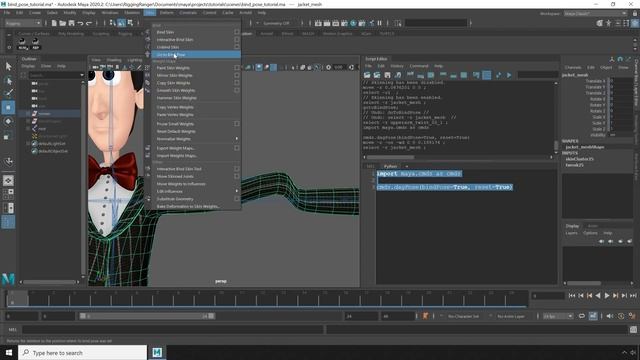This screenshot has height=360, width=640.
Task: Open the Rigging menu set dropdown
Action: [23, 23]
